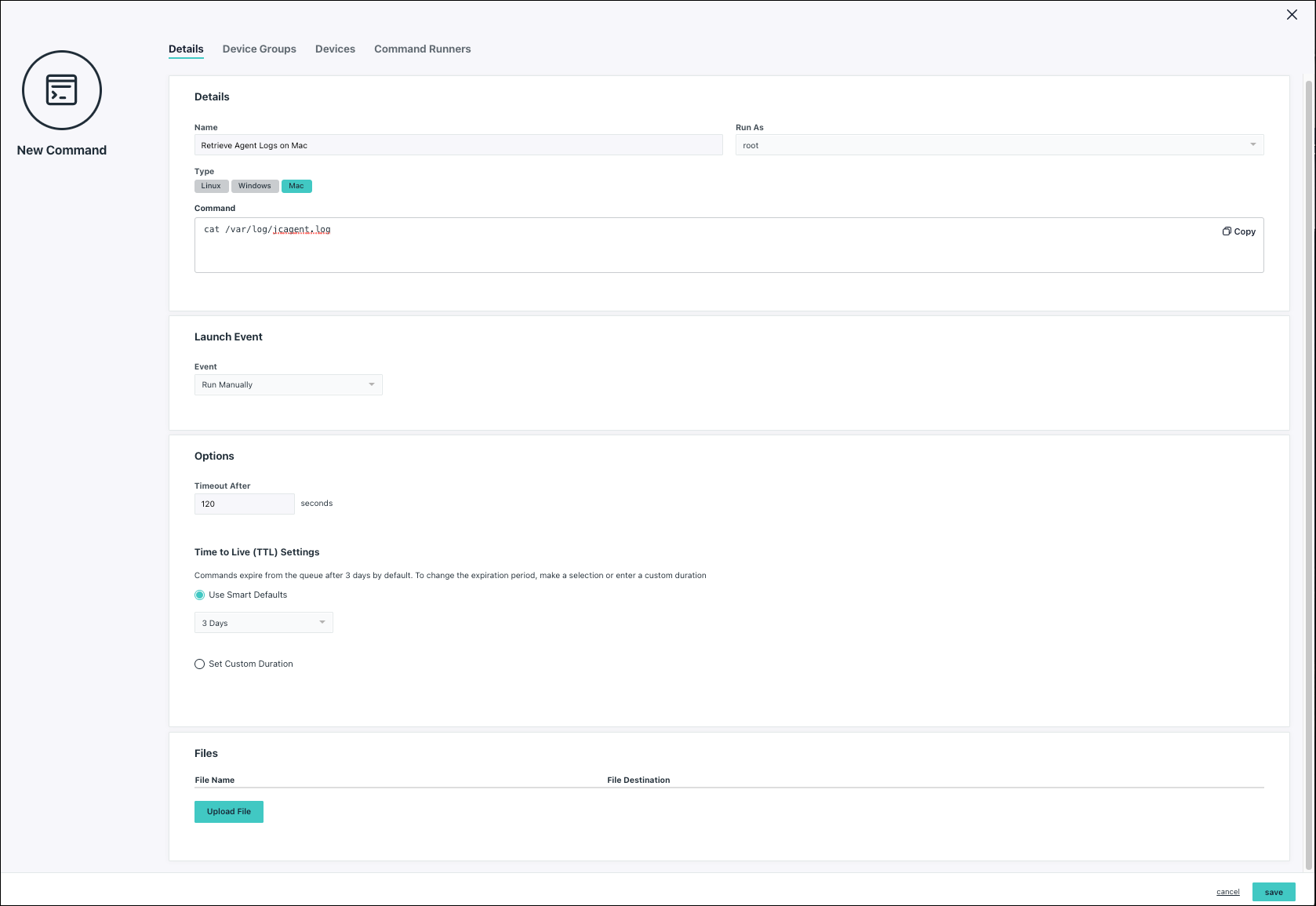The image size is (1316, 906).
Task: Click the chevron on the 3 Days selector
Action: [x=322, y=622]
